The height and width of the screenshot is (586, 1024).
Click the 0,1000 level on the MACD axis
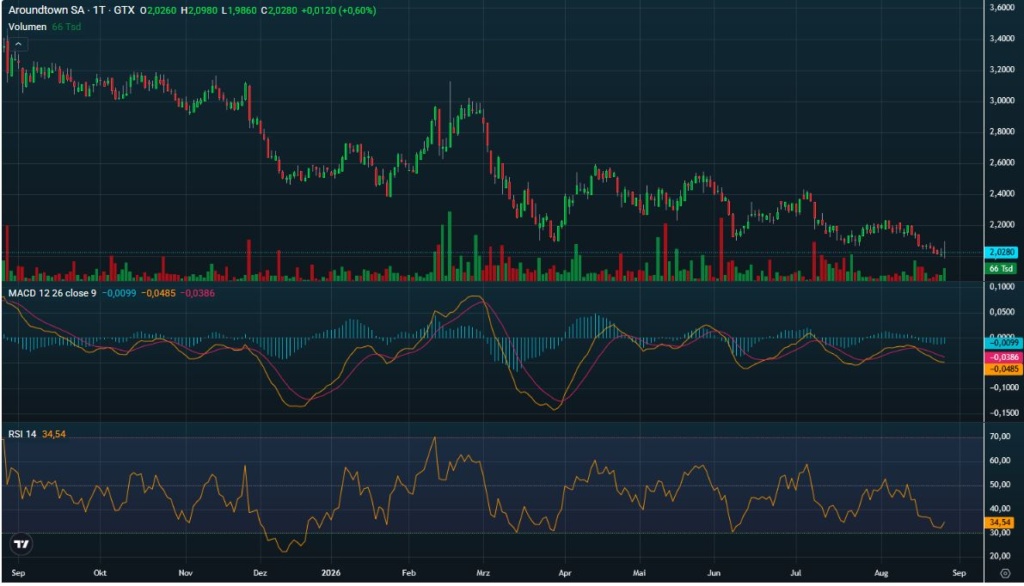point(1002,287)
